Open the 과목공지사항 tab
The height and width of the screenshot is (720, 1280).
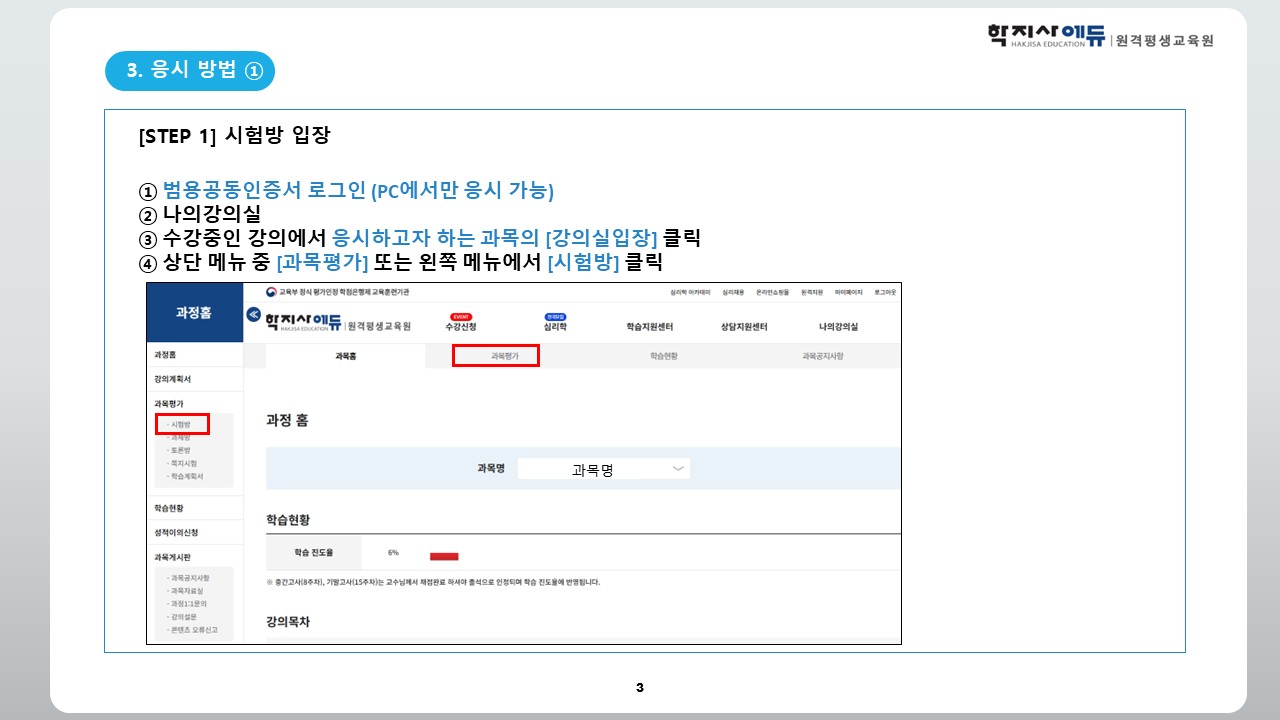[822, 356]
